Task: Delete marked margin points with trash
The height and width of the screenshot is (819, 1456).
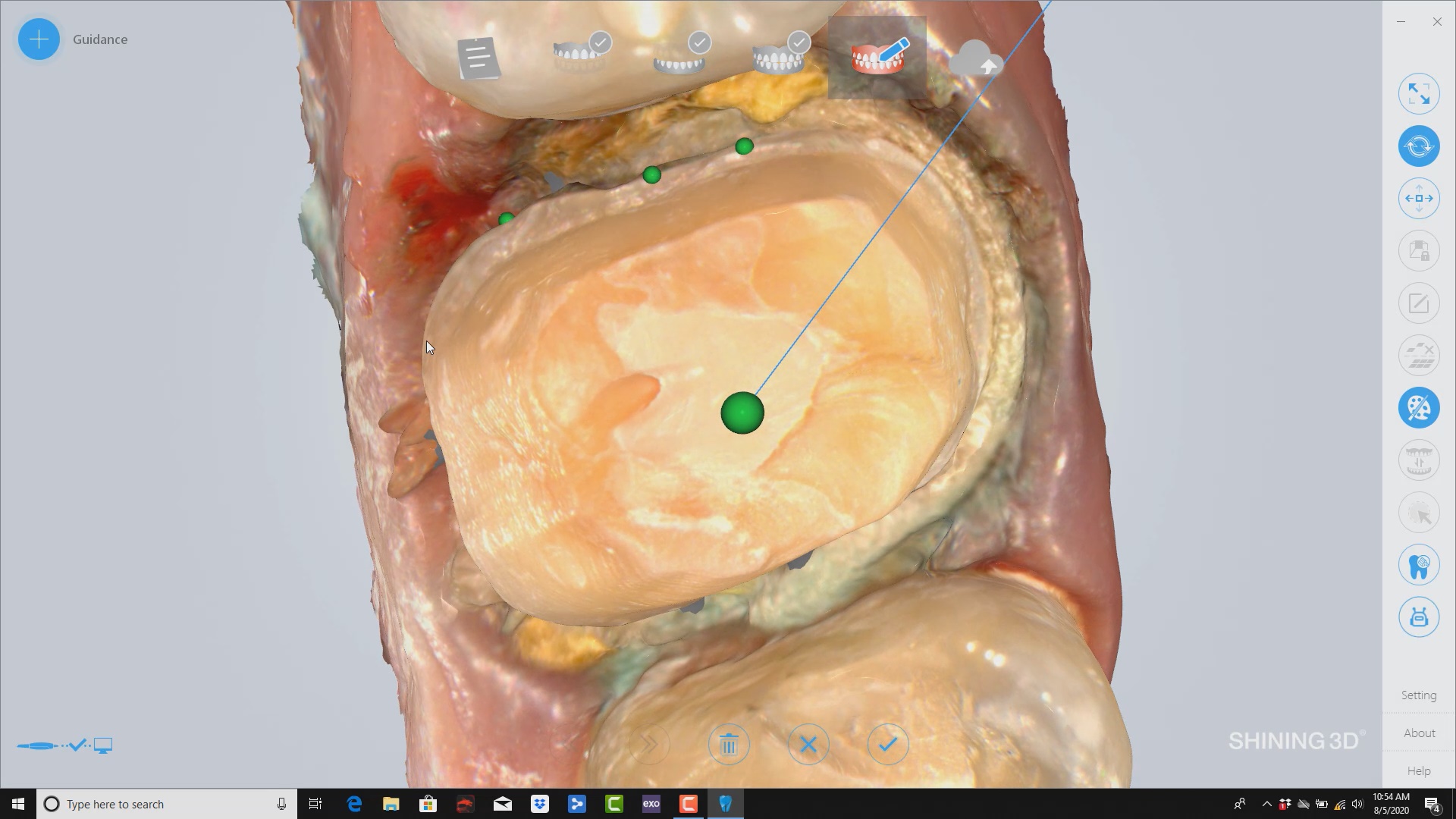Action: coord(729,745)
